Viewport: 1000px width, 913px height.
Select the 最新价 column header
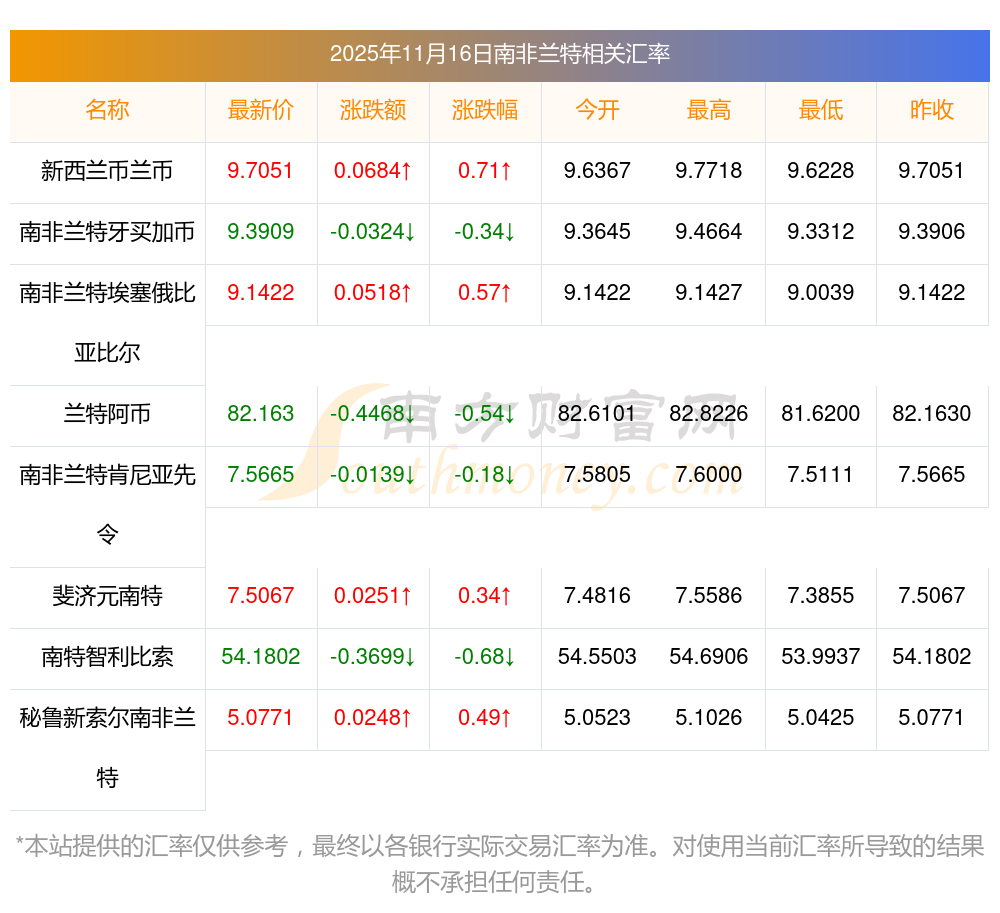[x=261, y=110]
